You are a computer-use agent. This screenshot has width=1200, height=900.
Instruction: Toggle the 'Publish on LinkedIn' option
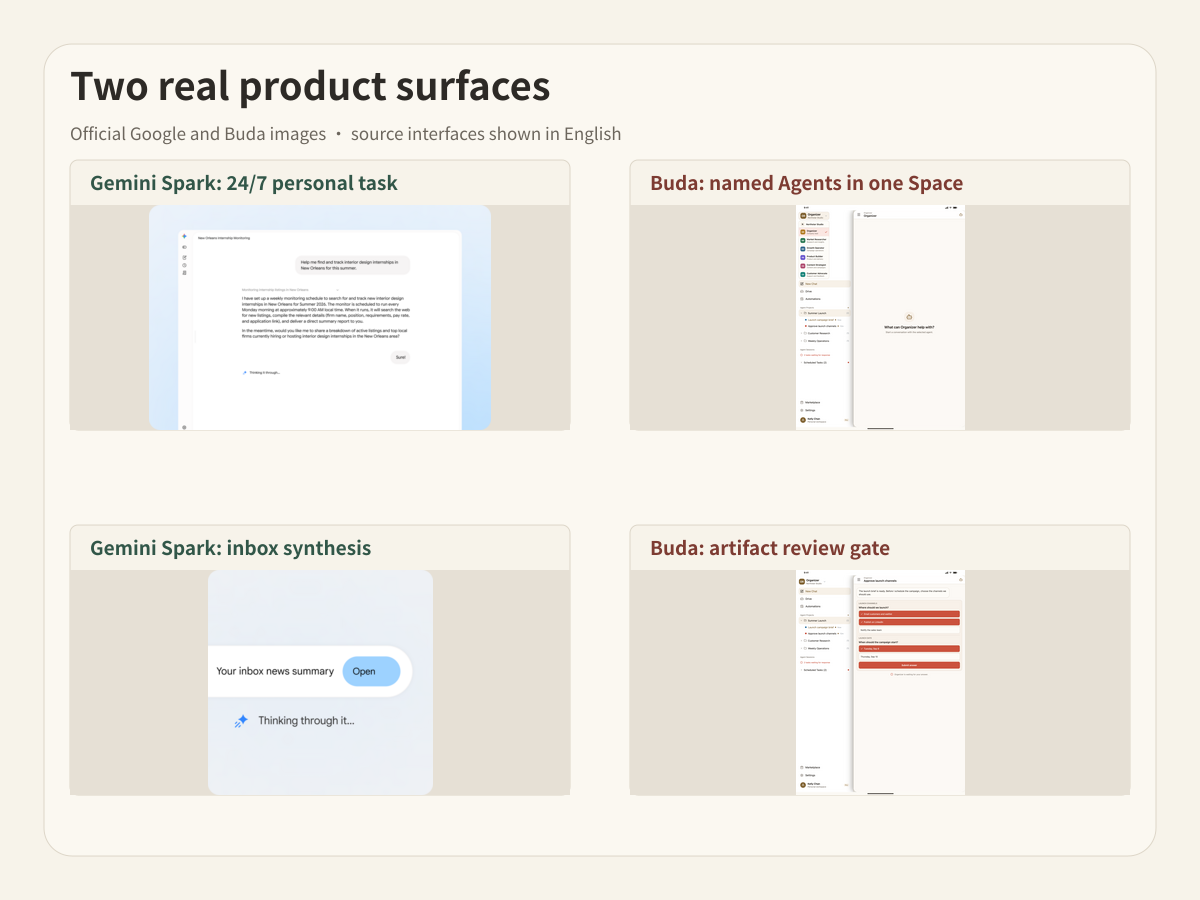click(909, 622)
